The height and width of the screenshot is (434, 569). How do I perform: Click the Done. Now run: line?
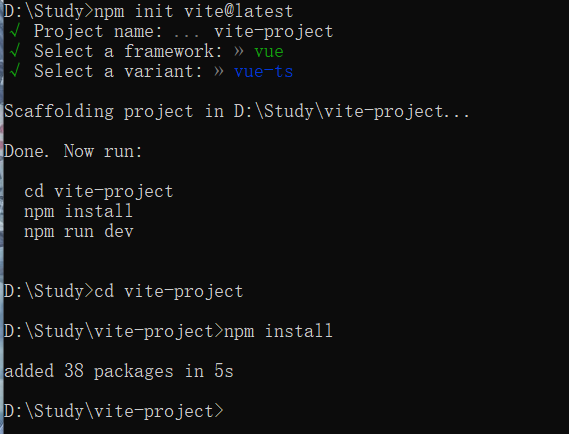click(x=73, y=151)
